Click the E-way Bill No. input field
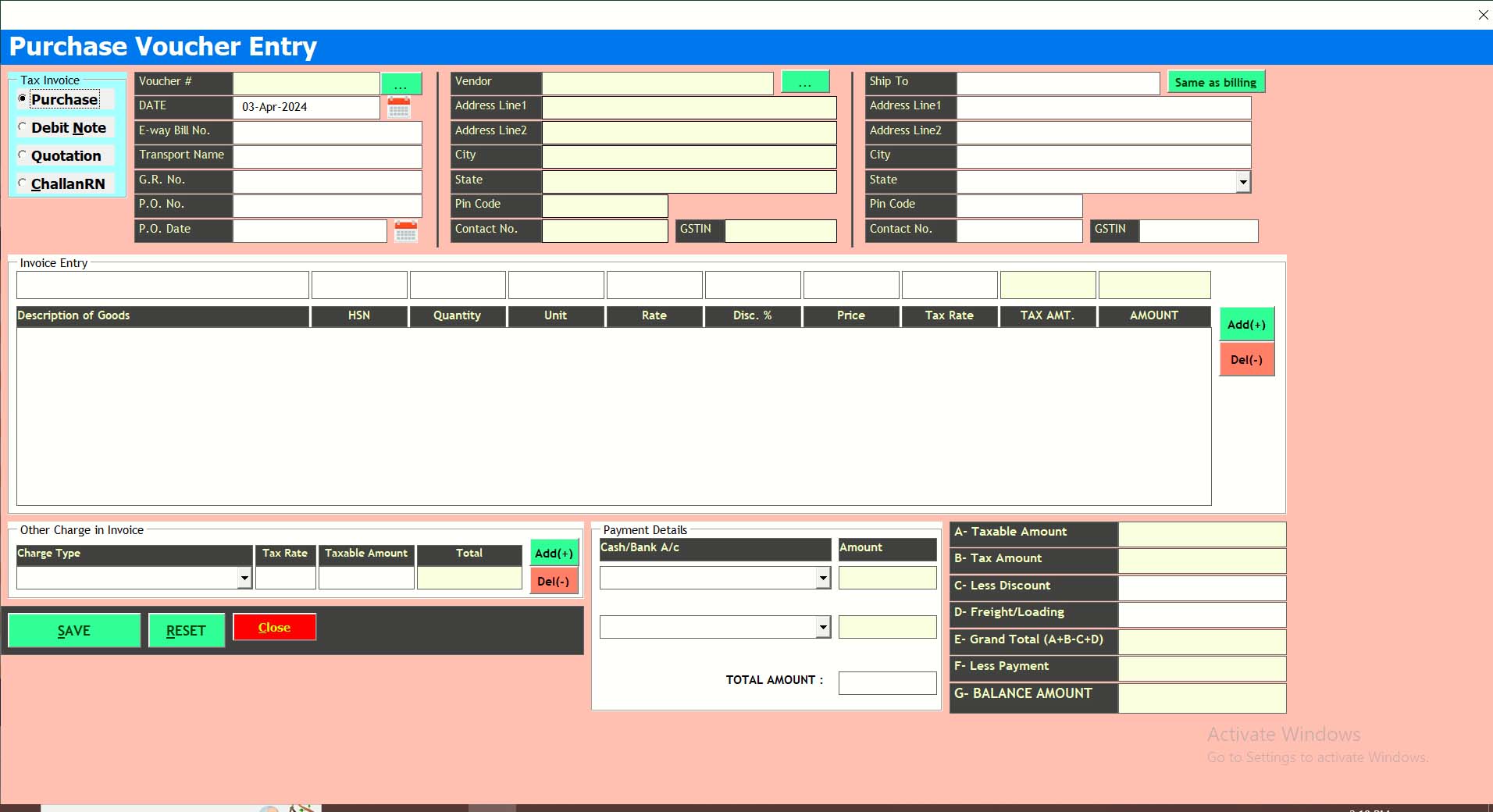 327,132
